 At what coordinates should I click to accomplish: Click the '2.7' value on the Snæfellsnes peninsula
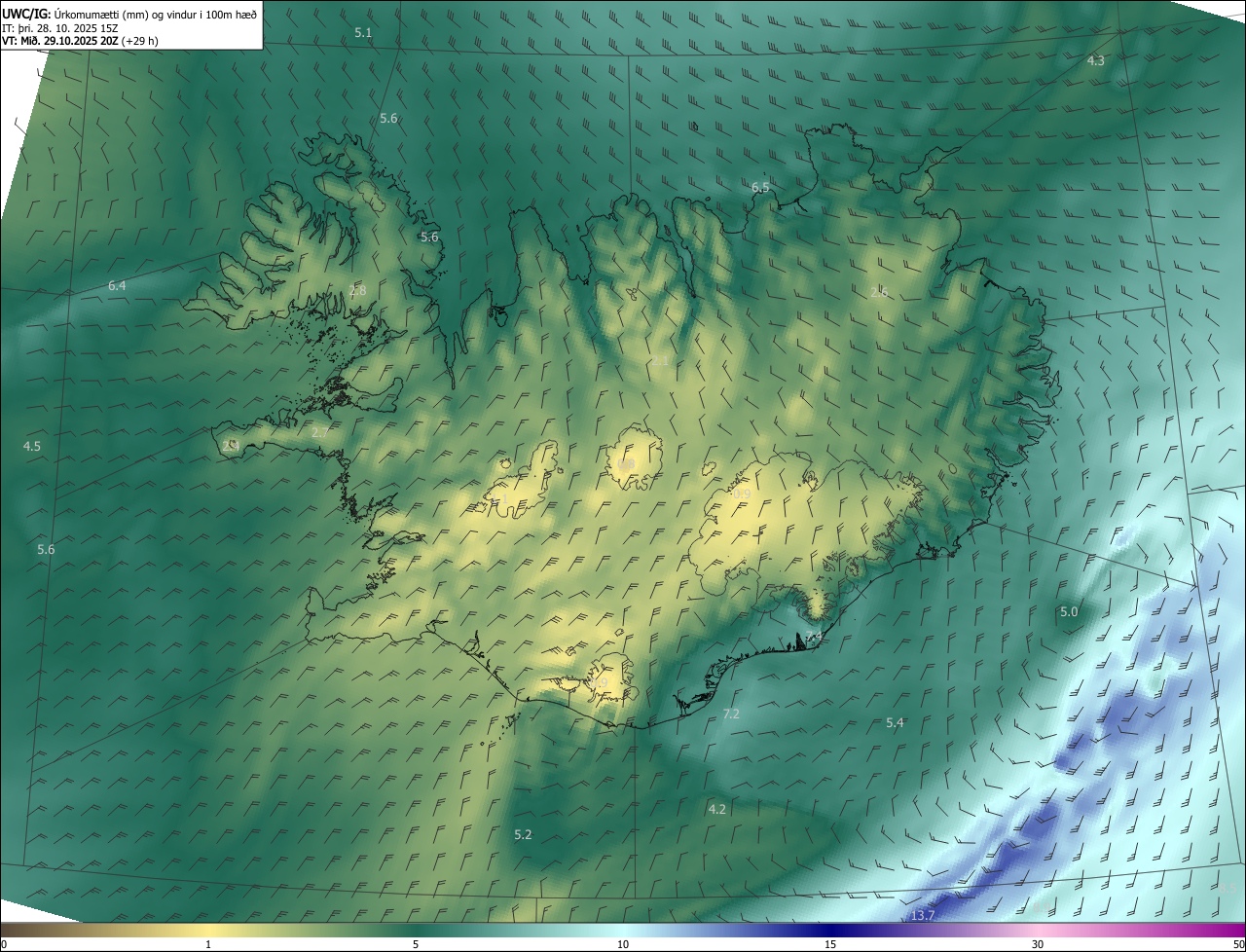tap(319, 432)
